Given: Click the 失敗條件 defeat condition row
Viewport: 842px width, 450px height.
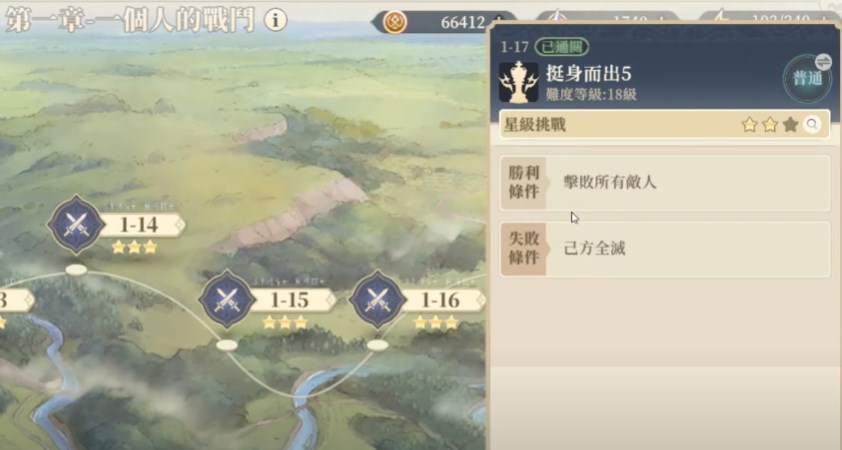Looking at the screenshot, I should (x=665, y=250).
